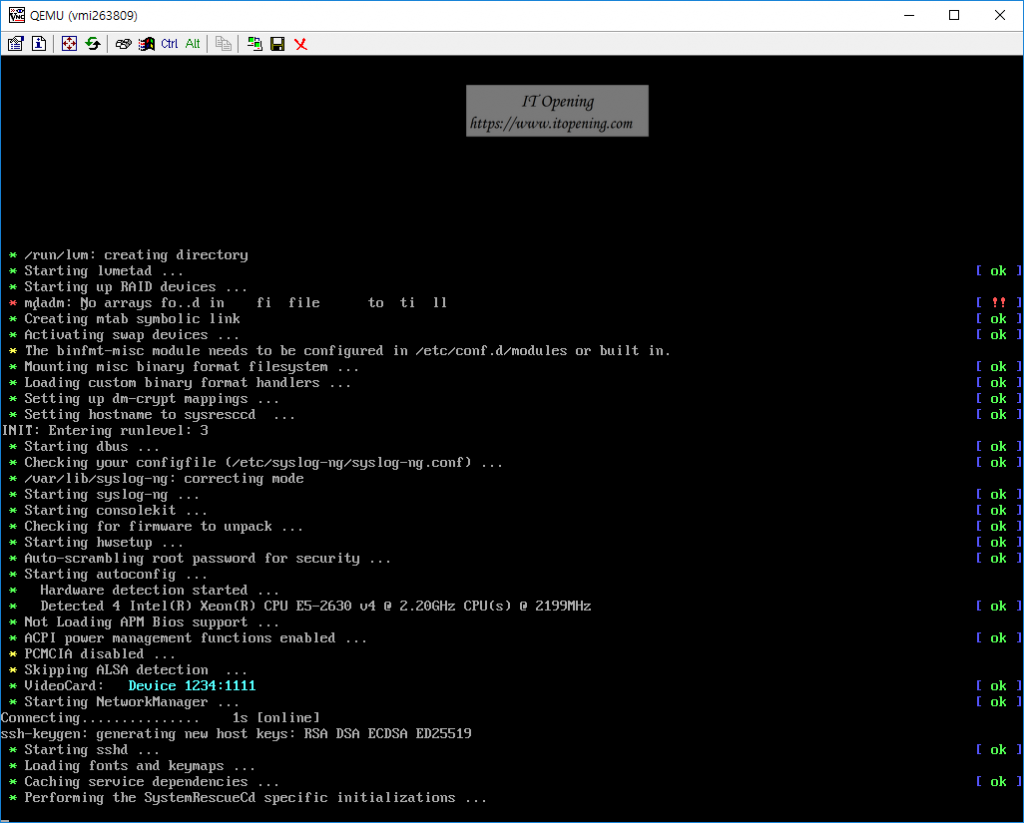Click the SystemRescueCd initializations line
The height and width of the screenshot is (823, 1024).
(255, 798)
